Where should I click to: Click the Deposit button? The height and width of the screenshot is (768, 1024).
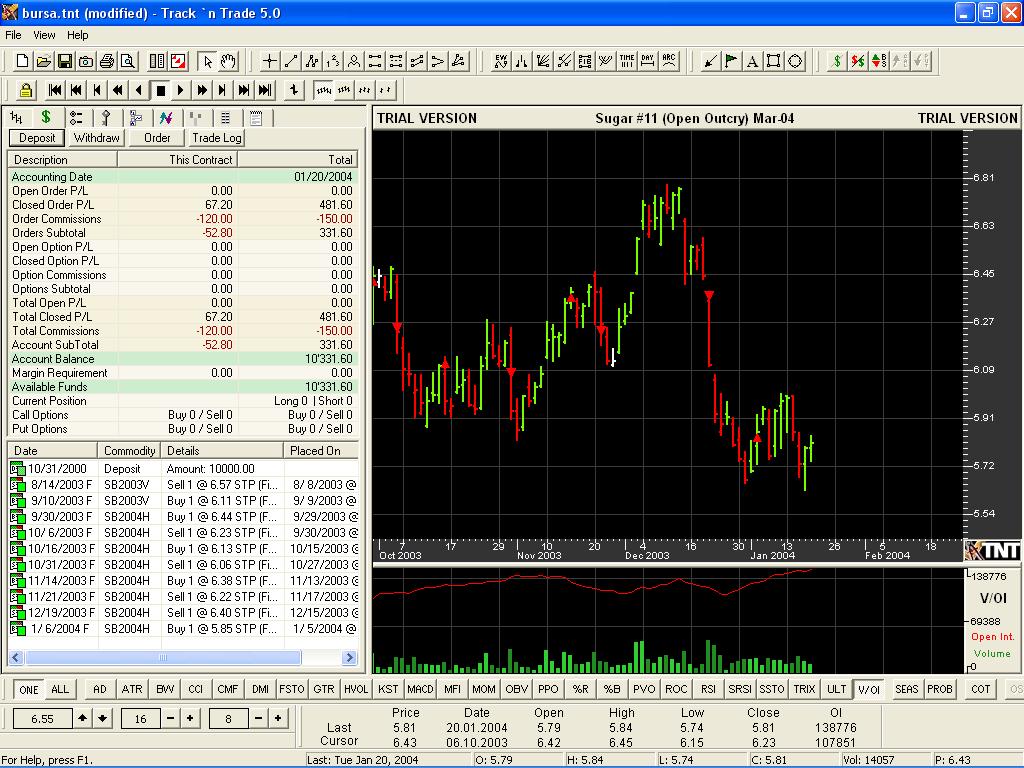tap(37, 138)
